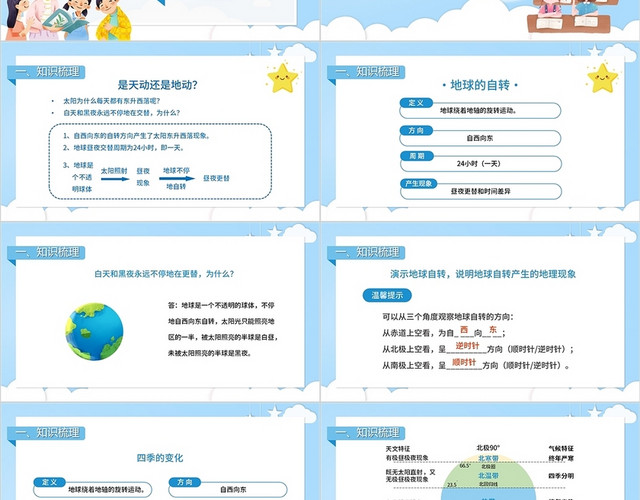Click the red answer 西 in the 赤道 line

(x=464, y=329)
